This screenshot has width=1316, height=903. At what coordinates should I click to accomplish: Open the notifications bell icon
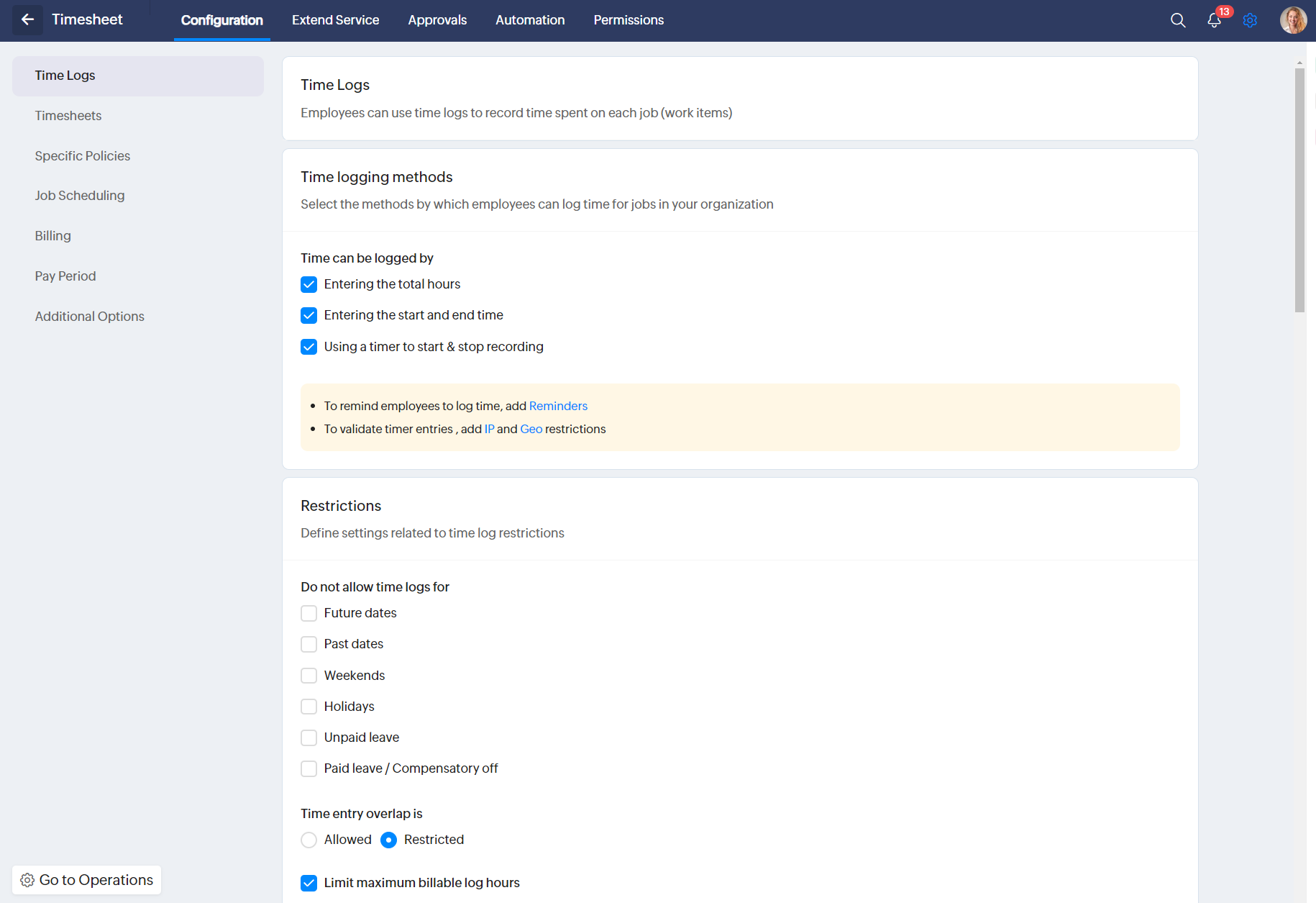click(1214, 20)
